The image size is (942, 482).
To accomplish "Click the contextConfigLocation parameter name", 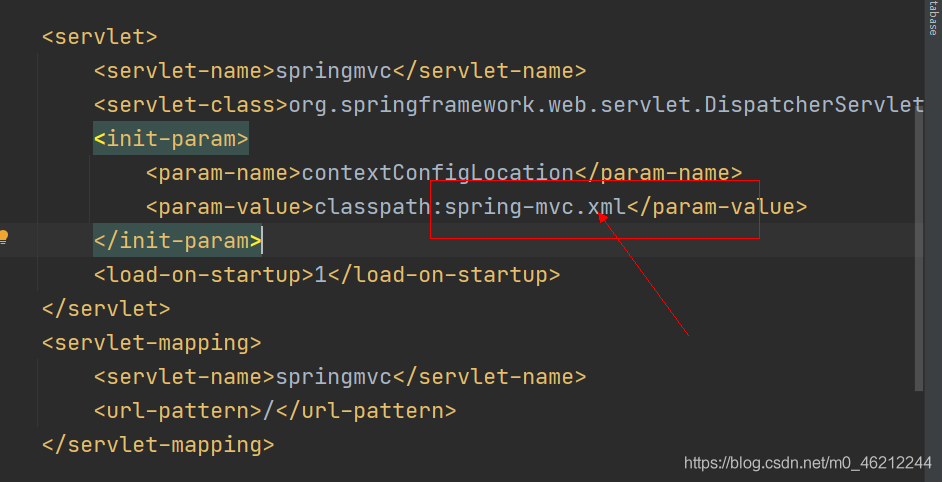I will click(437, 173).
